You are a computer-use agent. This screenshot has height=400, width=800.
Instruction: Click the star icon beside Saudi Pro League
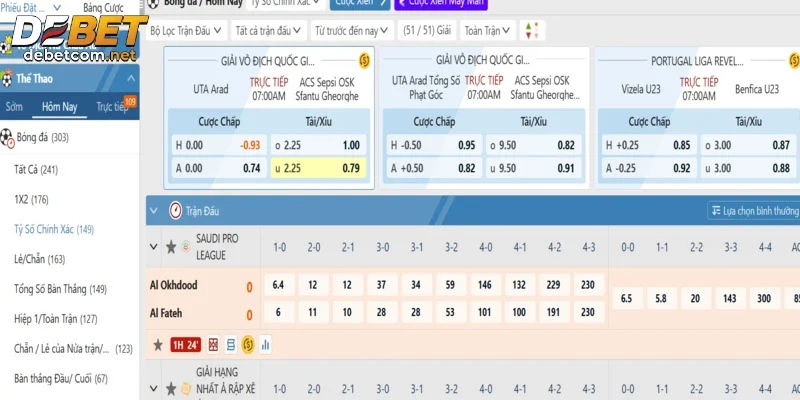[x=171, y=246]
